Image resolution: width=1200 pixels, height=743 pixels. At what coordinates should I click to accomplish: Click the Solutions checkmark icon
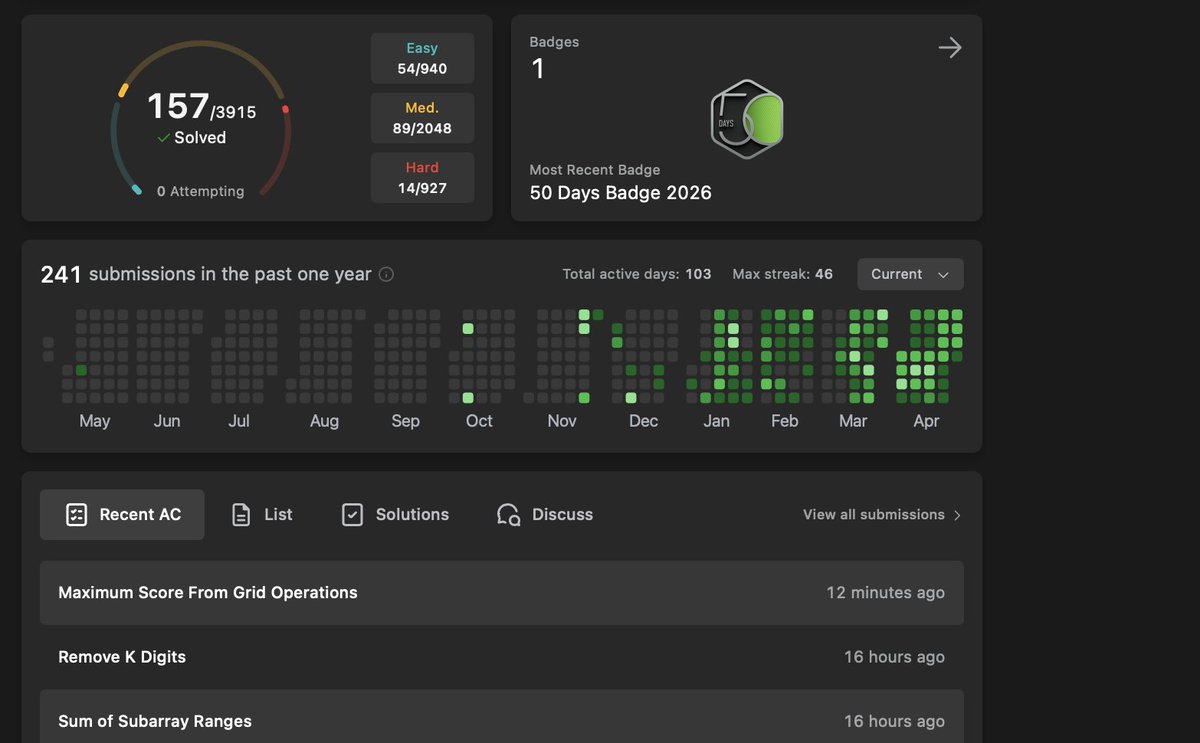[352, 514]
